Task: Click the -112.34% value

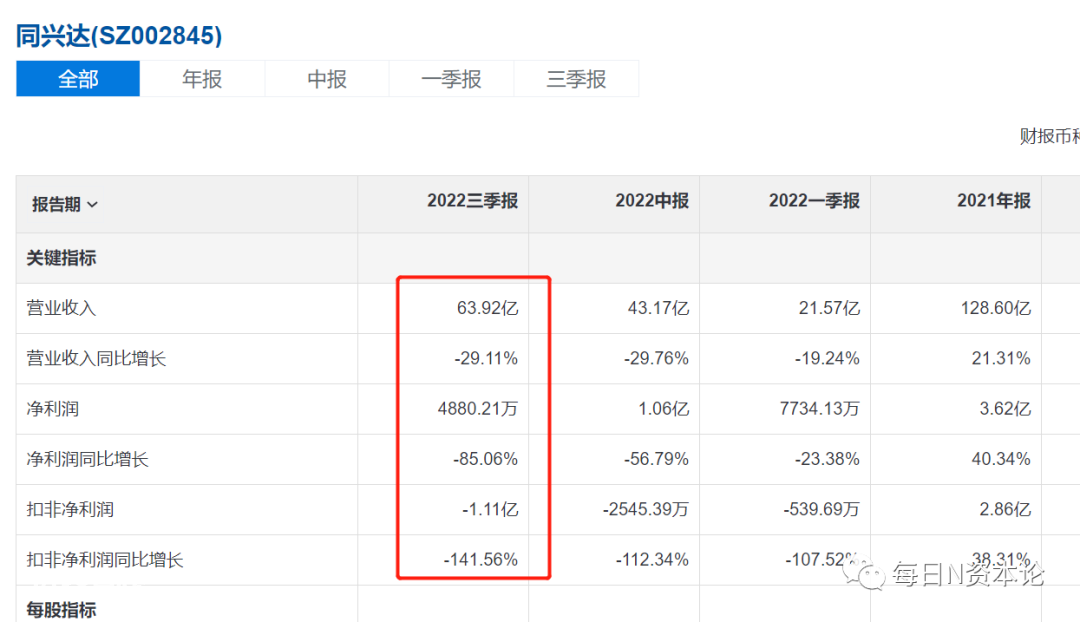Action: click(652, 559)
